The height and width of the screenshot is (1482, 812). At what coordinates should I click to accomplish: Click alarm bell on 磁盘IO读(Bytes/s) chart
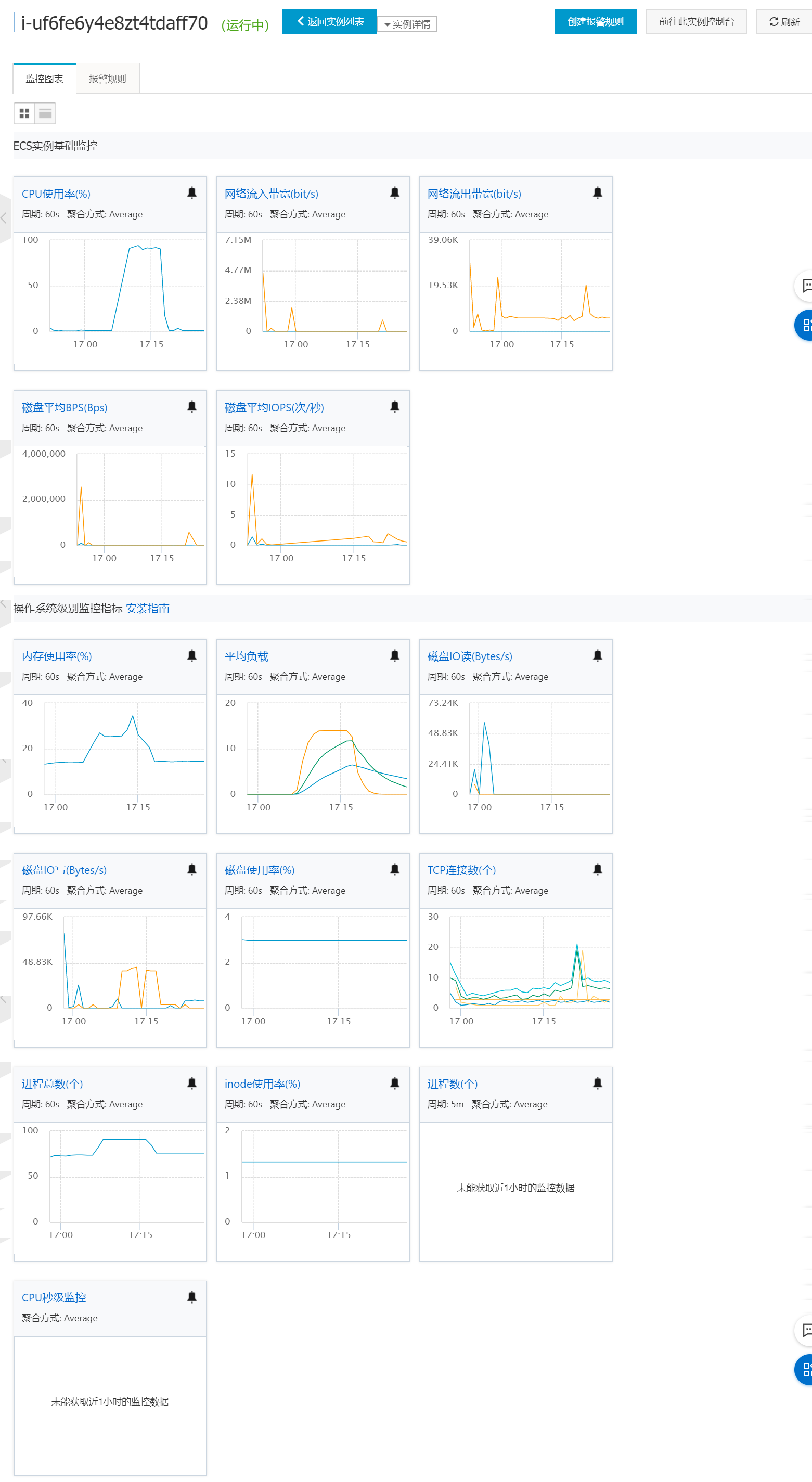597,655
